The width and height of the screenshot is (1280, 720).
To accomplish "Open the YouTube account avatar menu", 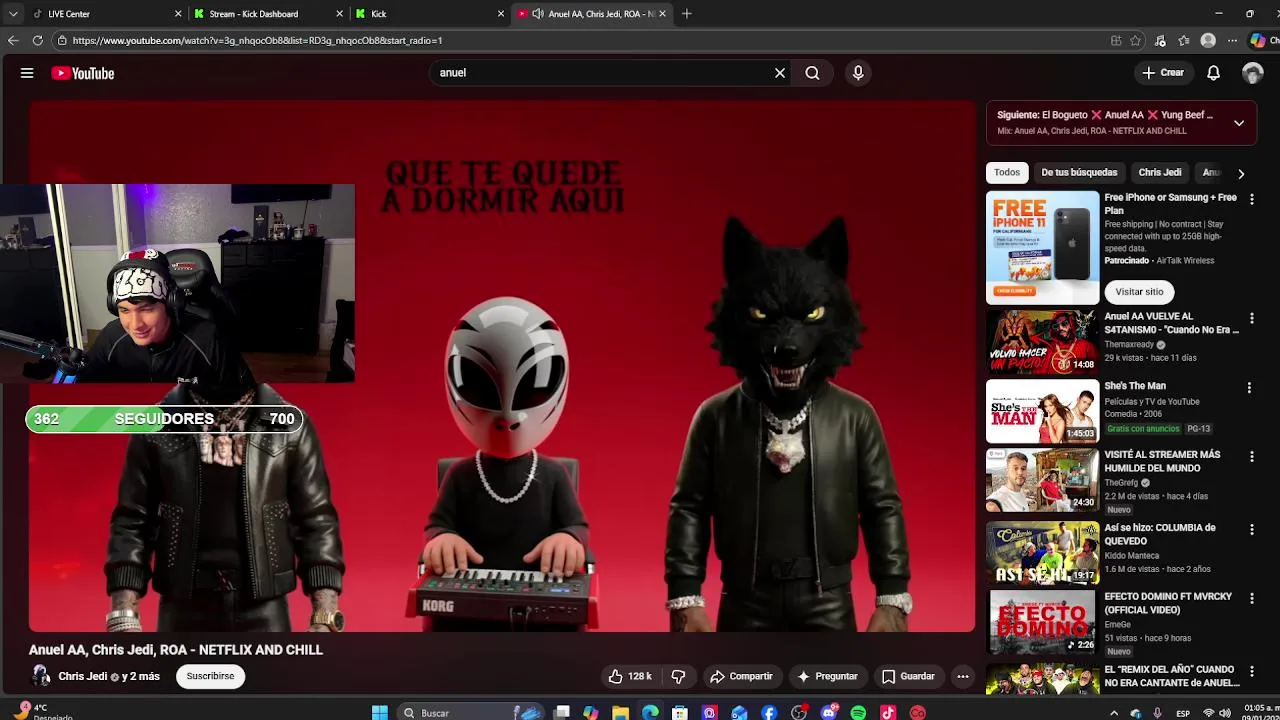I will 1253,73.
